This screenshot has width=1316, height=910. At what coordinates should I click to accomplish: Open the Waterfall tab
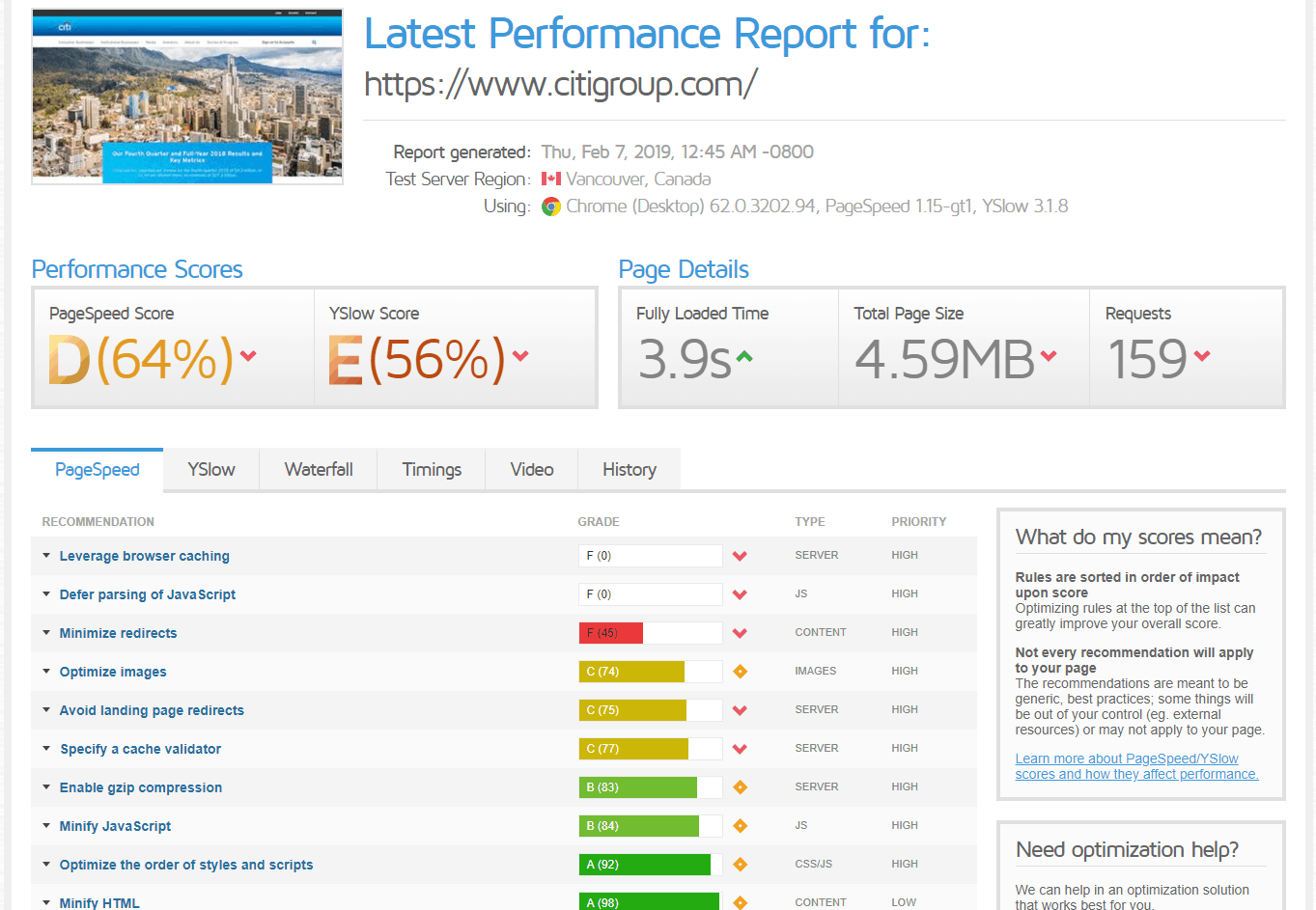[x=319, y=470]
